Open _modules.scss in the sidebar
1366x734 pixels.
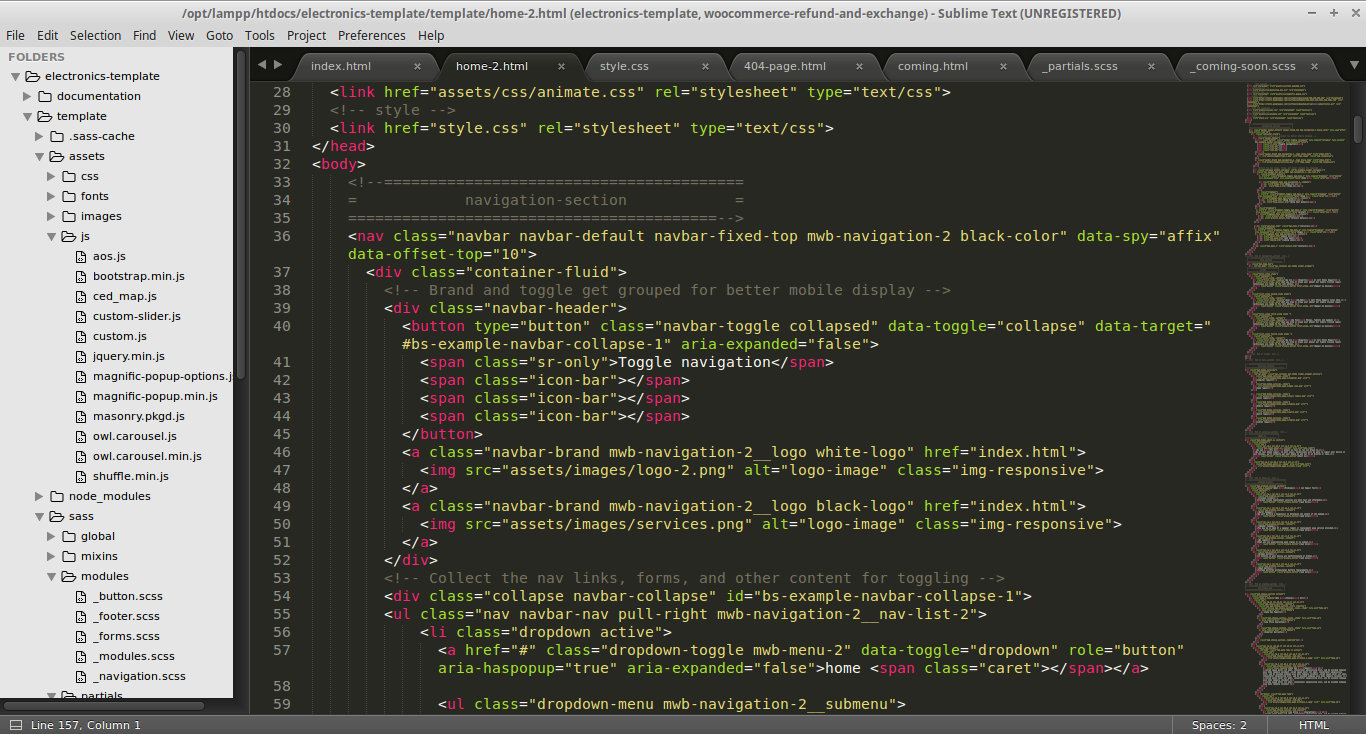point(134,656)
